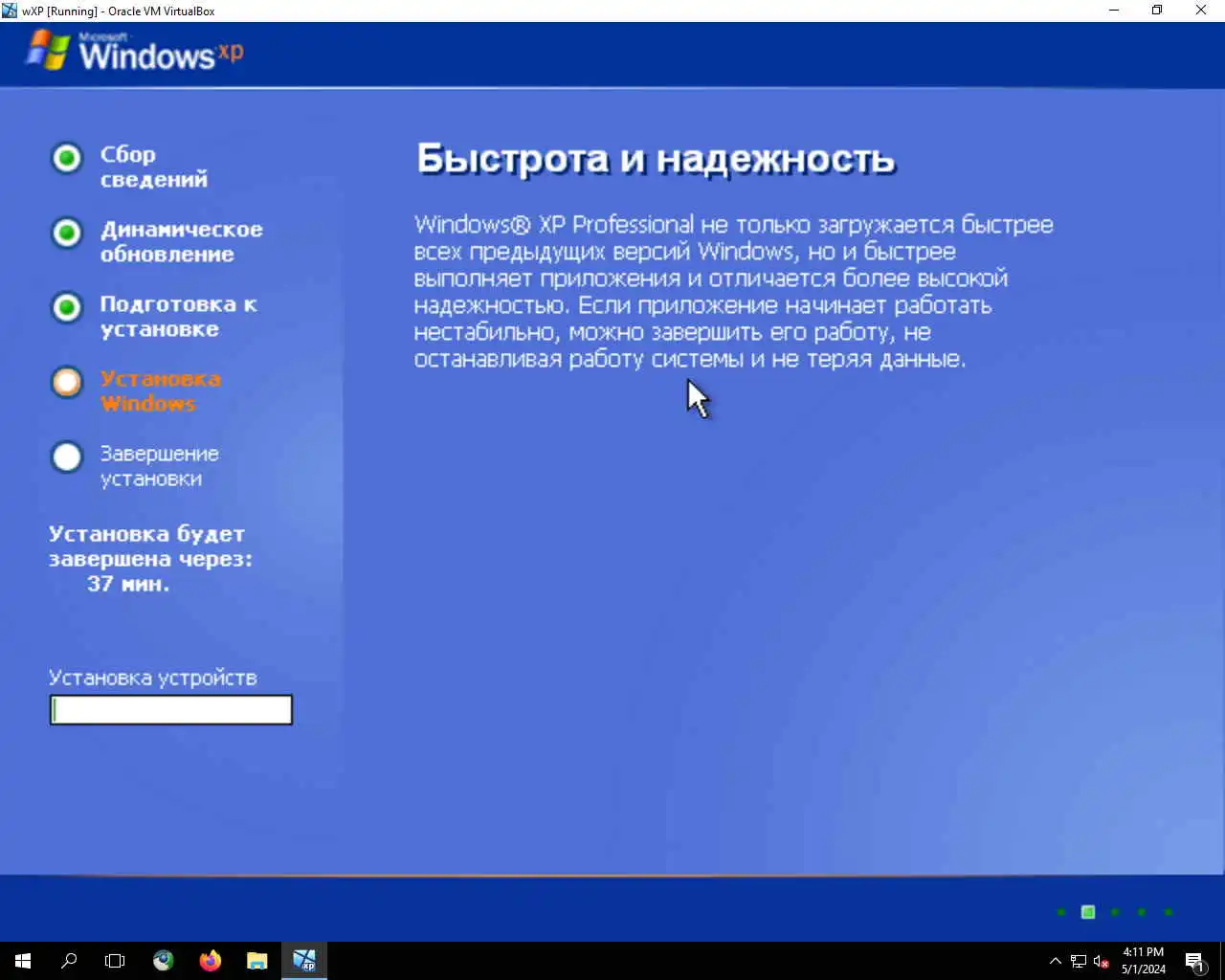Launch Firefox from the taskbar
Image resolution: width=1225 pixels, height=980 pixels.
pyautogui.click(x=211, y=961)
